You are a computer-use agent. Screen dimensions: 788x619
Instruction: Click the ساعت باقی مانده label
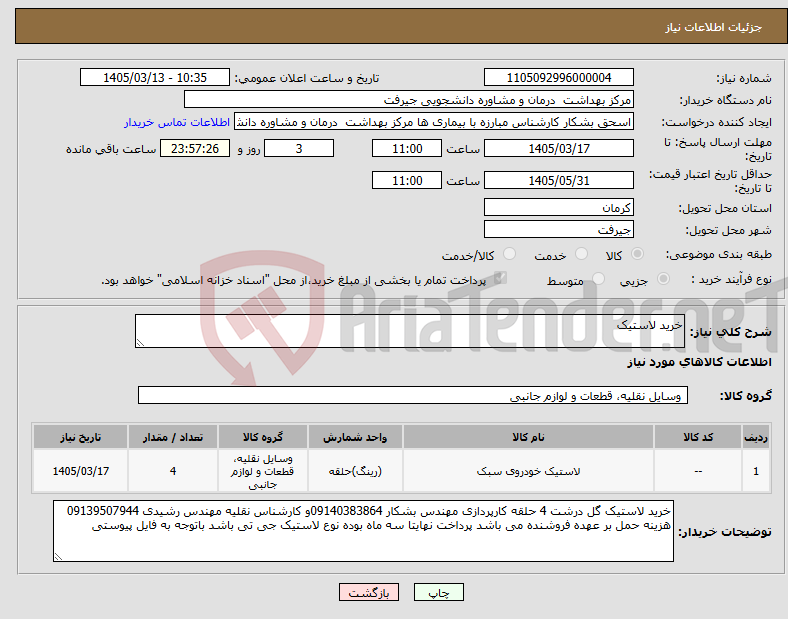click(x=111, y=149)
